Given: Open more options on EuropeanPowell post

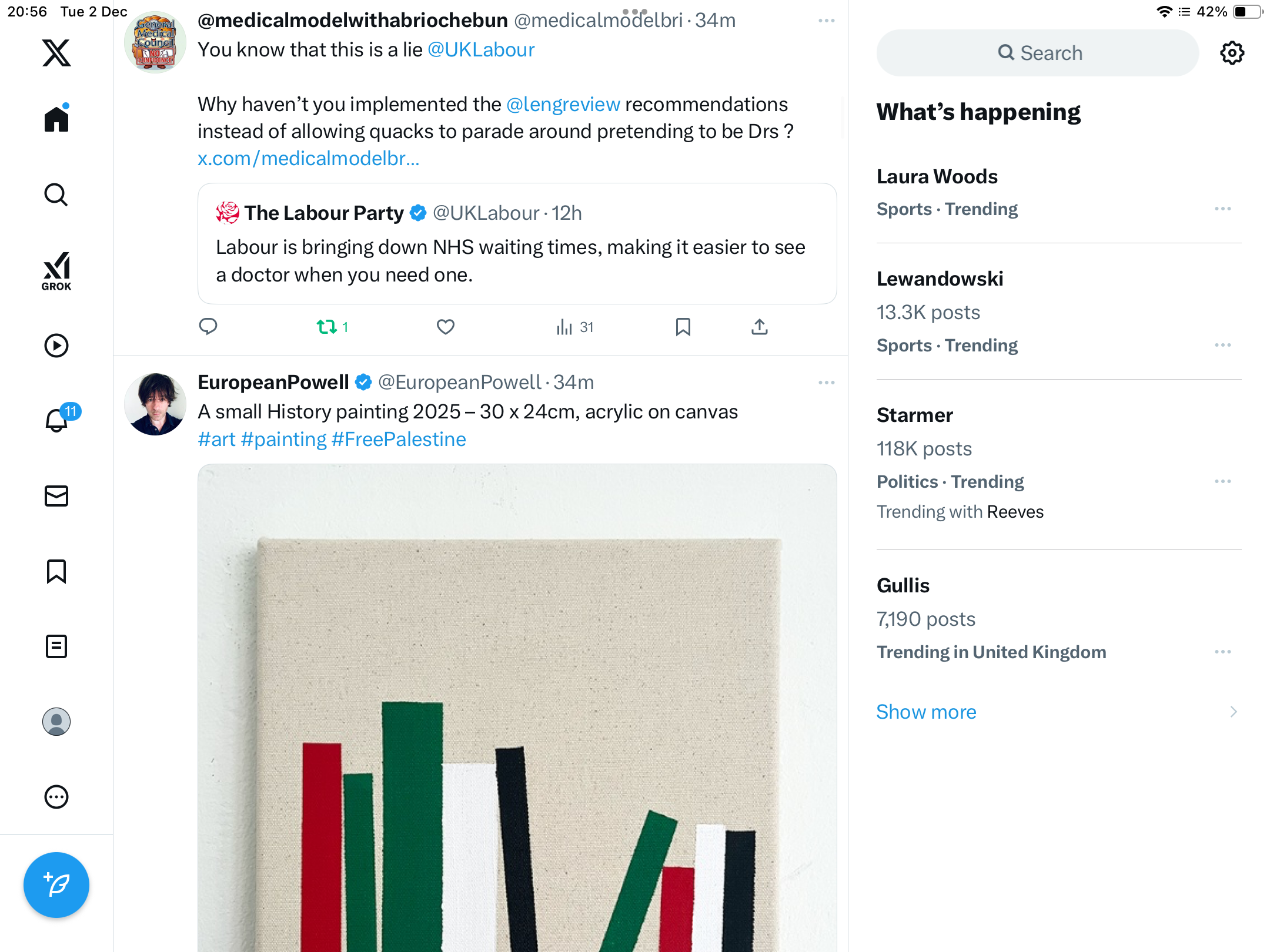Looking at the screenshot, I should click(826, 383).
